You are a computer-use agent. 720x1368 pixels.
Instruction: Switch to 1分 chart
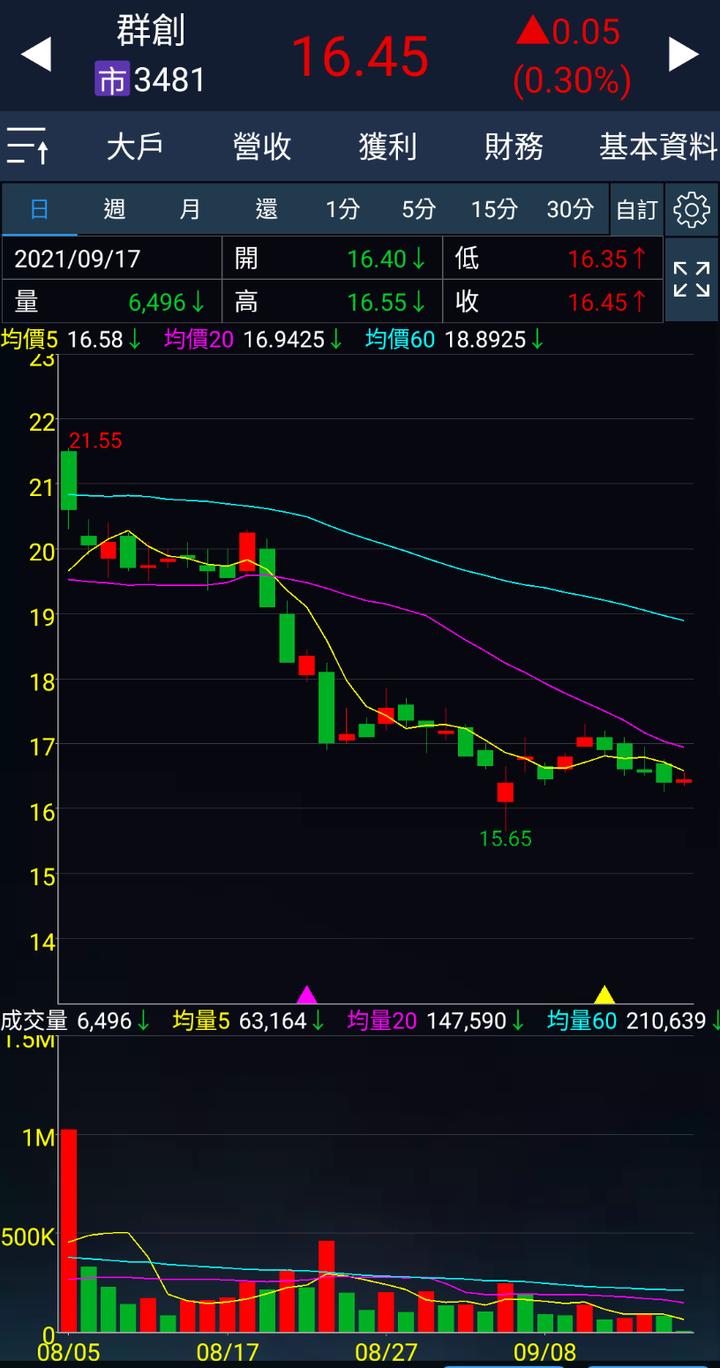[343, 209]
